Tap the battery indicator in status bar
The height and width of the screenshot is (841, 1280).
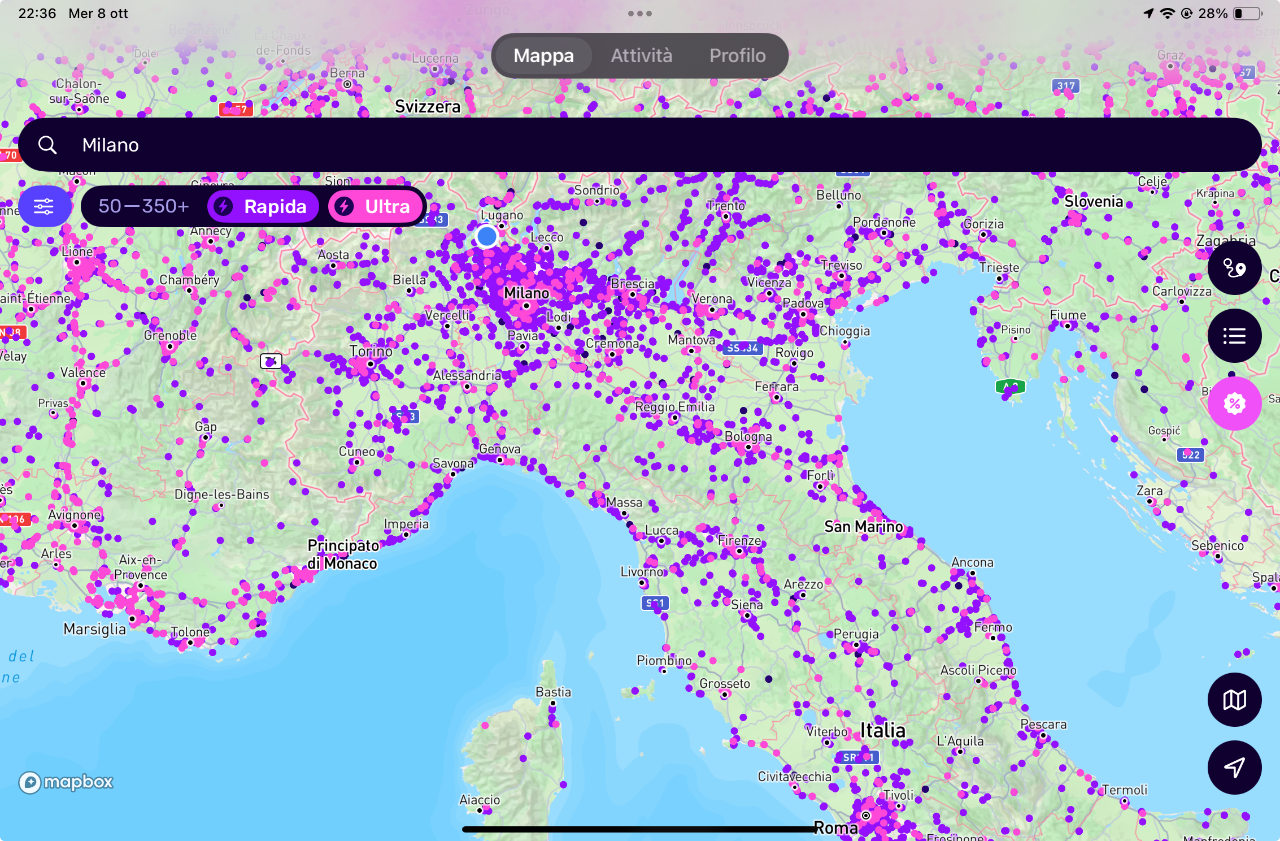pyautogui.click(x=1246, y=14)
